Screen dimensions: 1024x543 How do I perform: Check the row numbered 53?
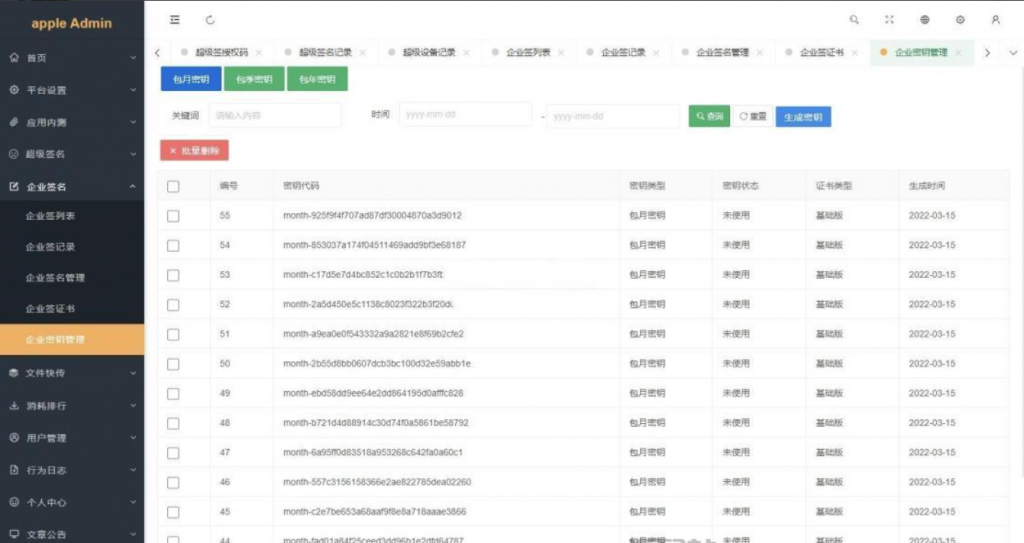173,275
